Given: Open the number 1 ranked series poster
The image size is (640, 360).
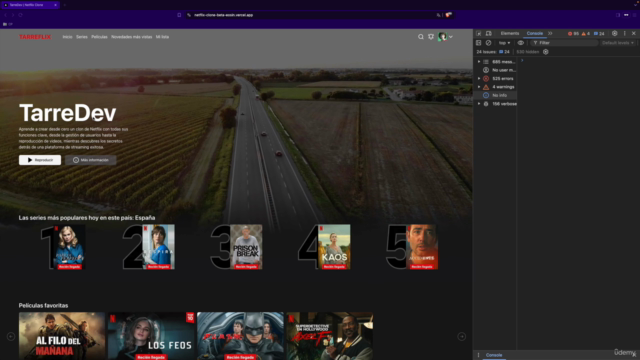Looking at the screenshot, I should tap(69, 247).
